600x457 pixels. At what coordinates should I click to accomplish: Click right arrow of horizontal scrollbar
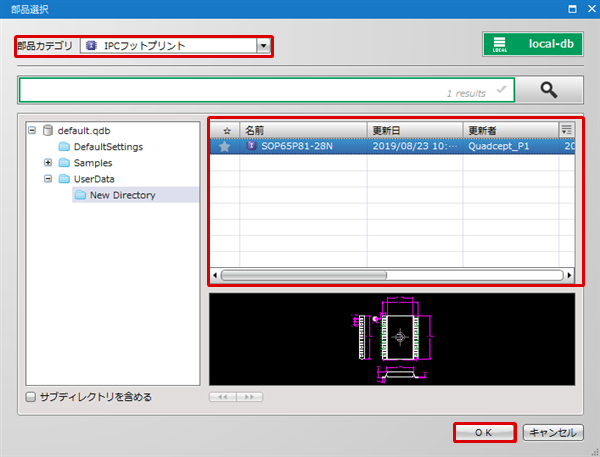coord(569,275)
